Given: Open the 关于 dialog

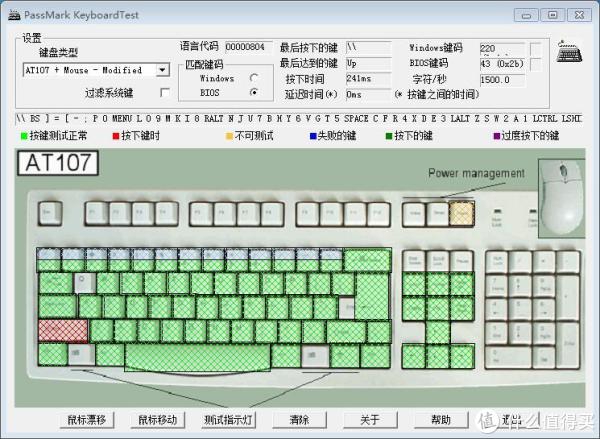Looking at the screenshot, I should tap(370, 420).
